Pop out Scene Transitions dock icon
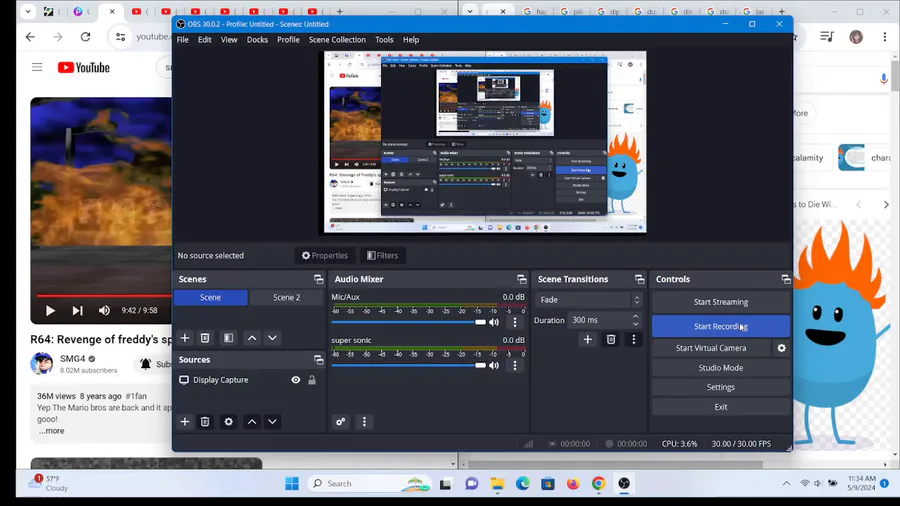This screenshot has height=506, width=900. 639,279
